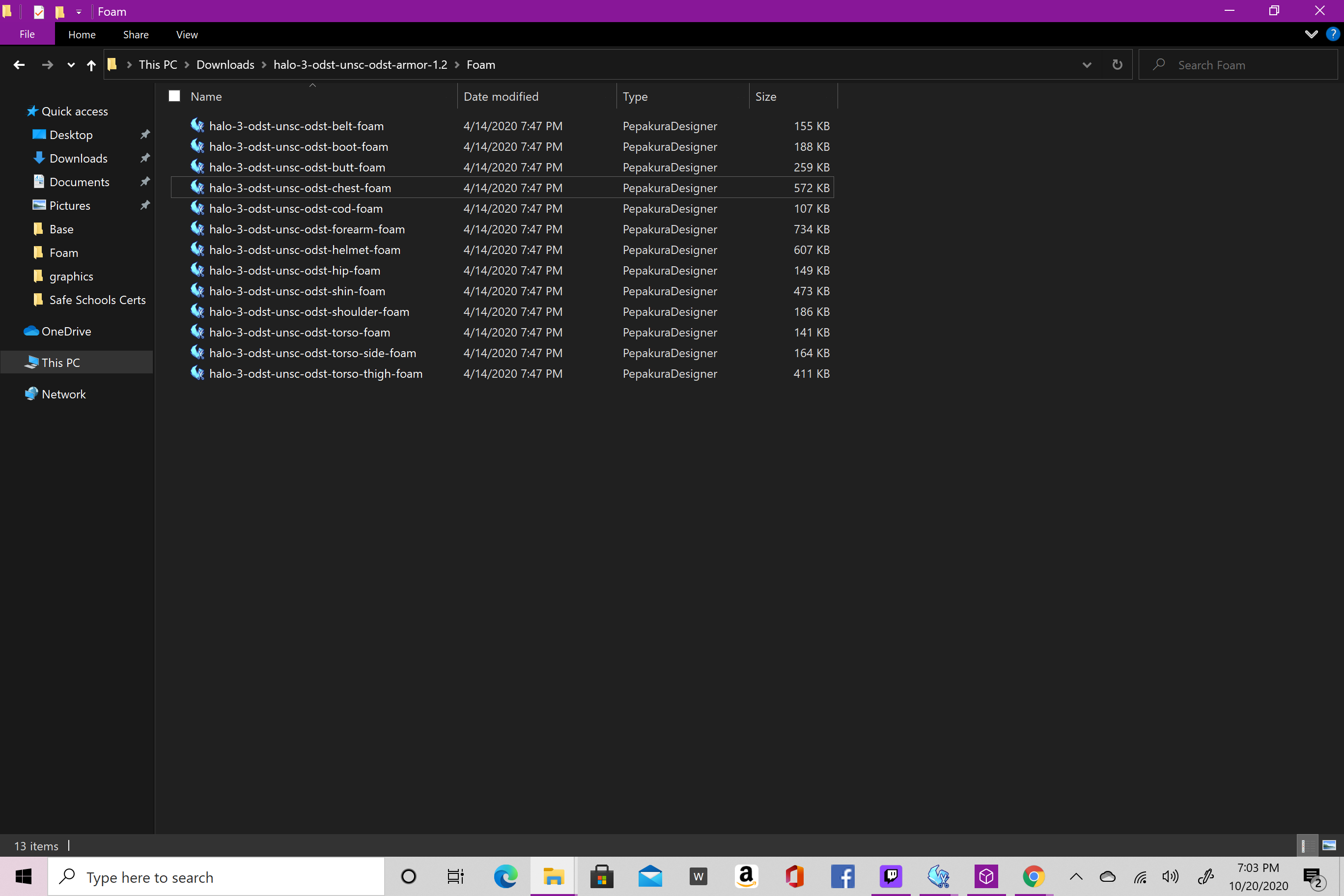Expand the halo-3-odst-unsc-odst-armor-1.2 breadcrumb chevron
Screen dimensions: 1344x896
(457, 64)
